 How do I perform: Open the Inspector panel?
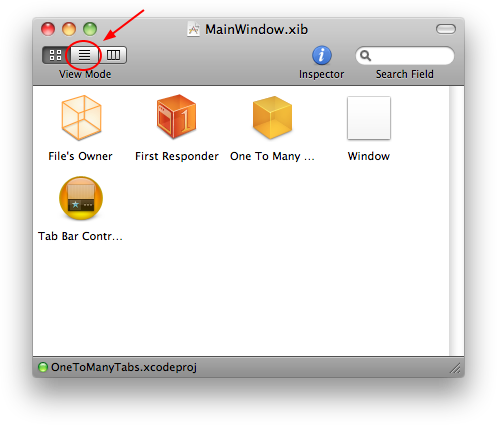(x=322, y=55)
